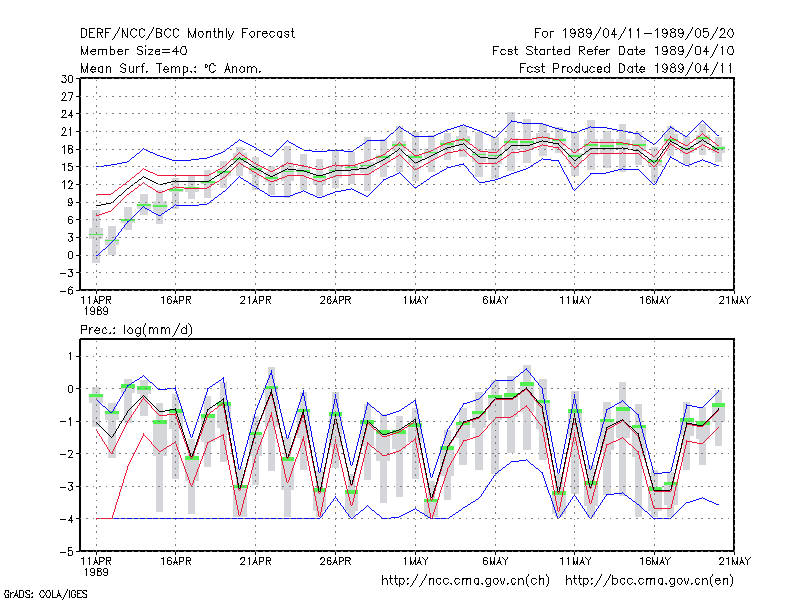Click the 26APR label on precipitation chart

tap(336, 561)
